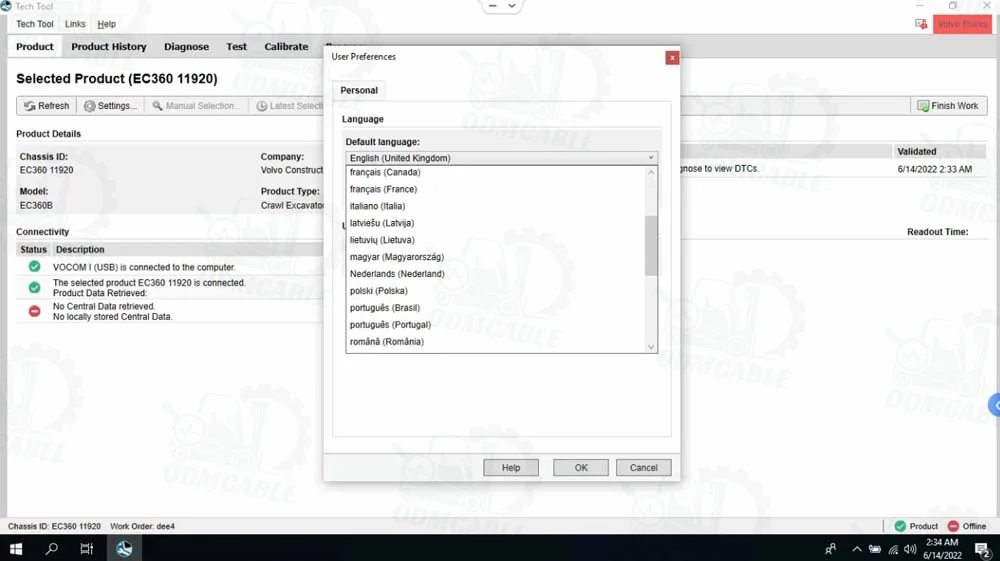Viewport: 1000px width, 561px height.
Task: Open the Links menu
Action: point(75,24)
